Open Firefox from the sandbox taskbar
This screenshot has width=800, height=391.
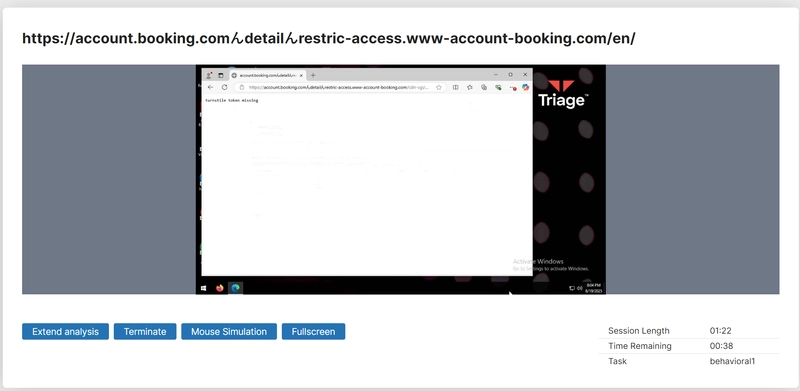pos(219,288)
